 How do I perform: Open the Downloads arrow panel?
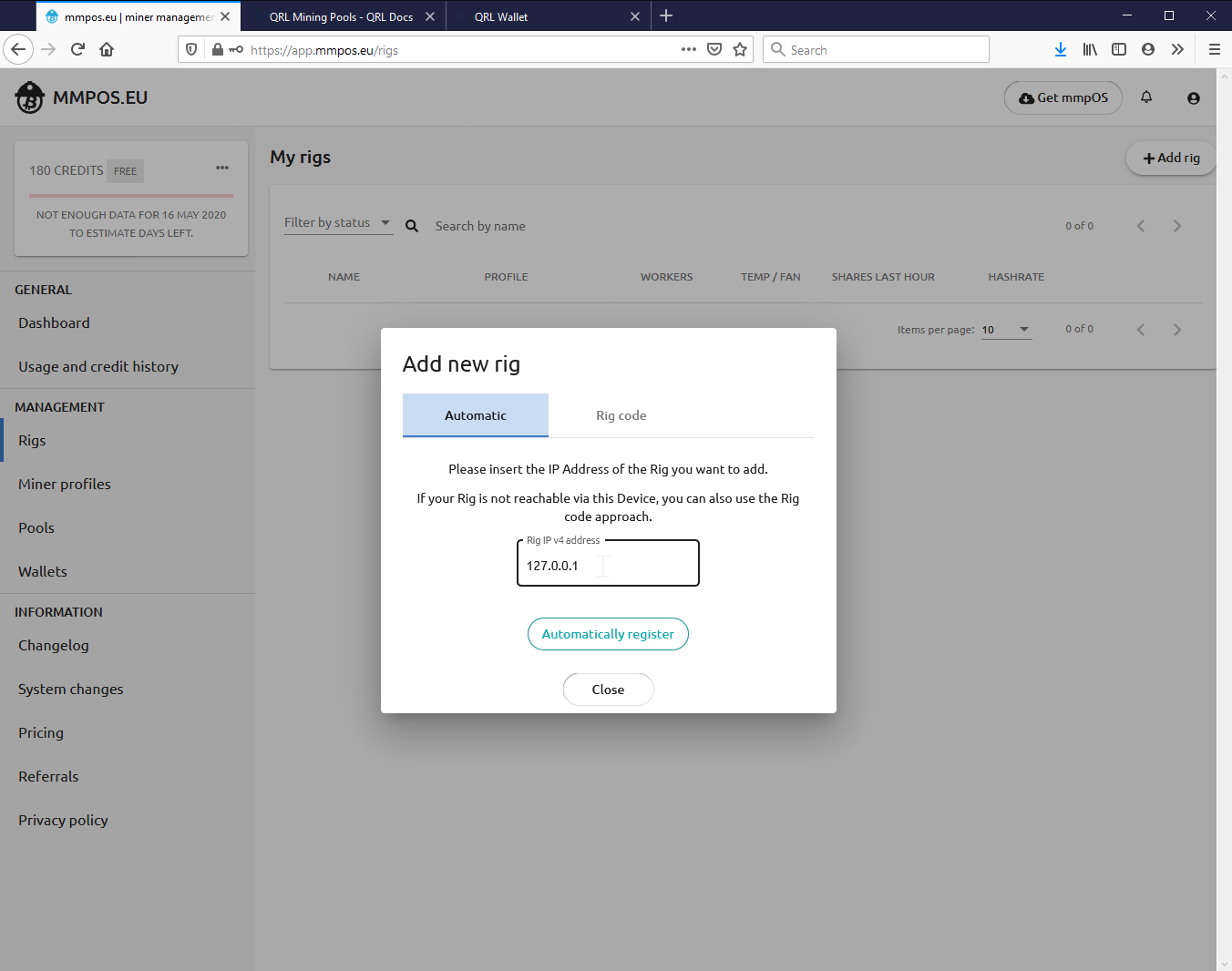point(1061,49)
